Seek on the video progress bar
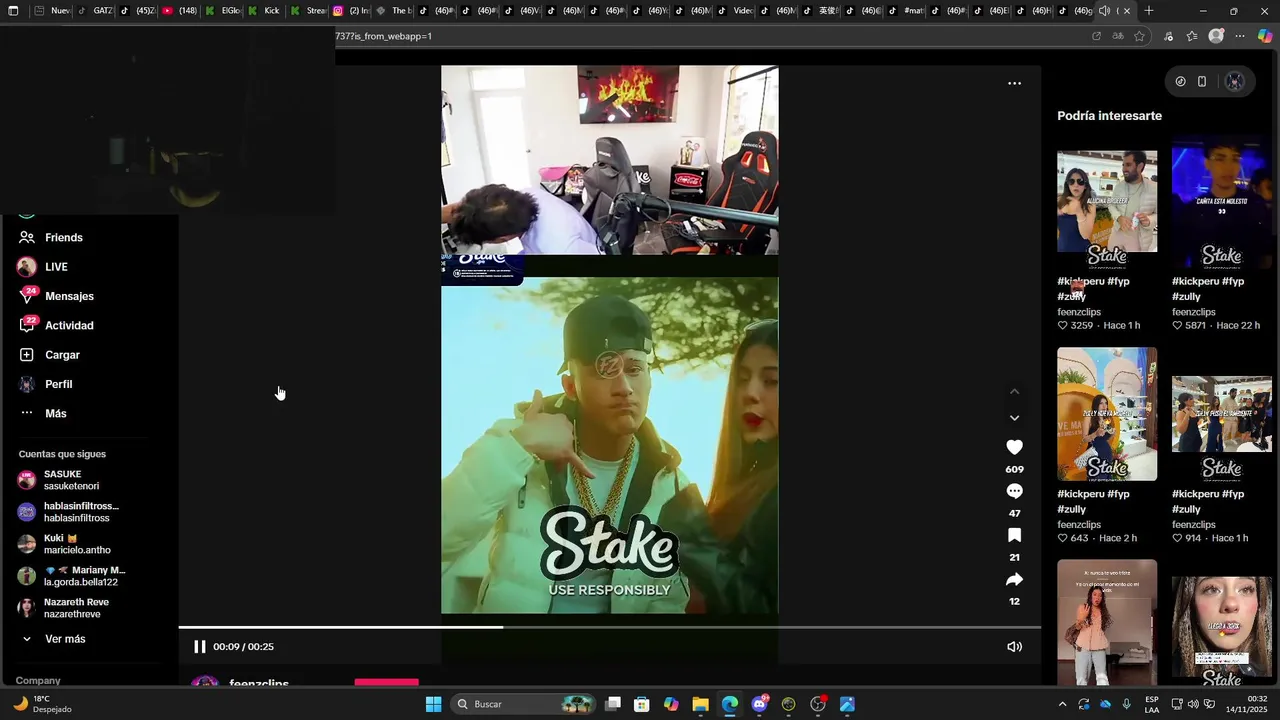The height and width of the screenshot is (720, 1280). (609, 628)
